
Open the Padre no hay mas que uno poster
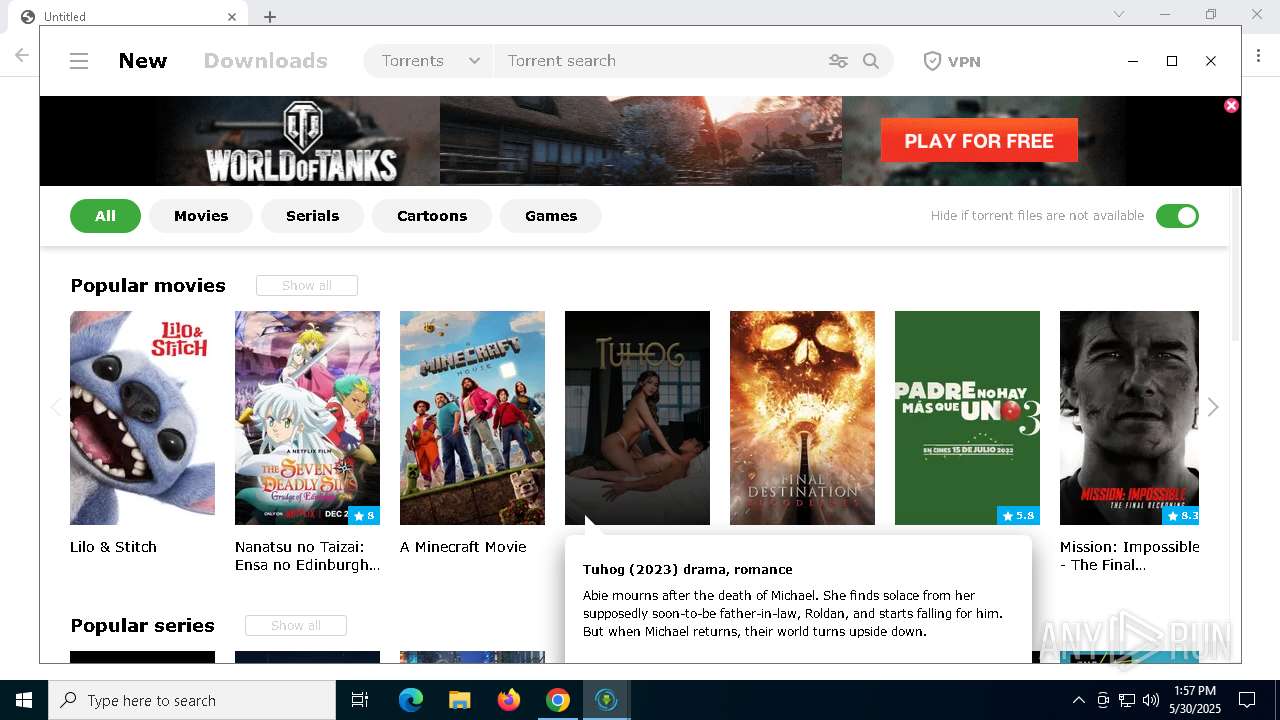pyautogui.click(x=967, y=418)
